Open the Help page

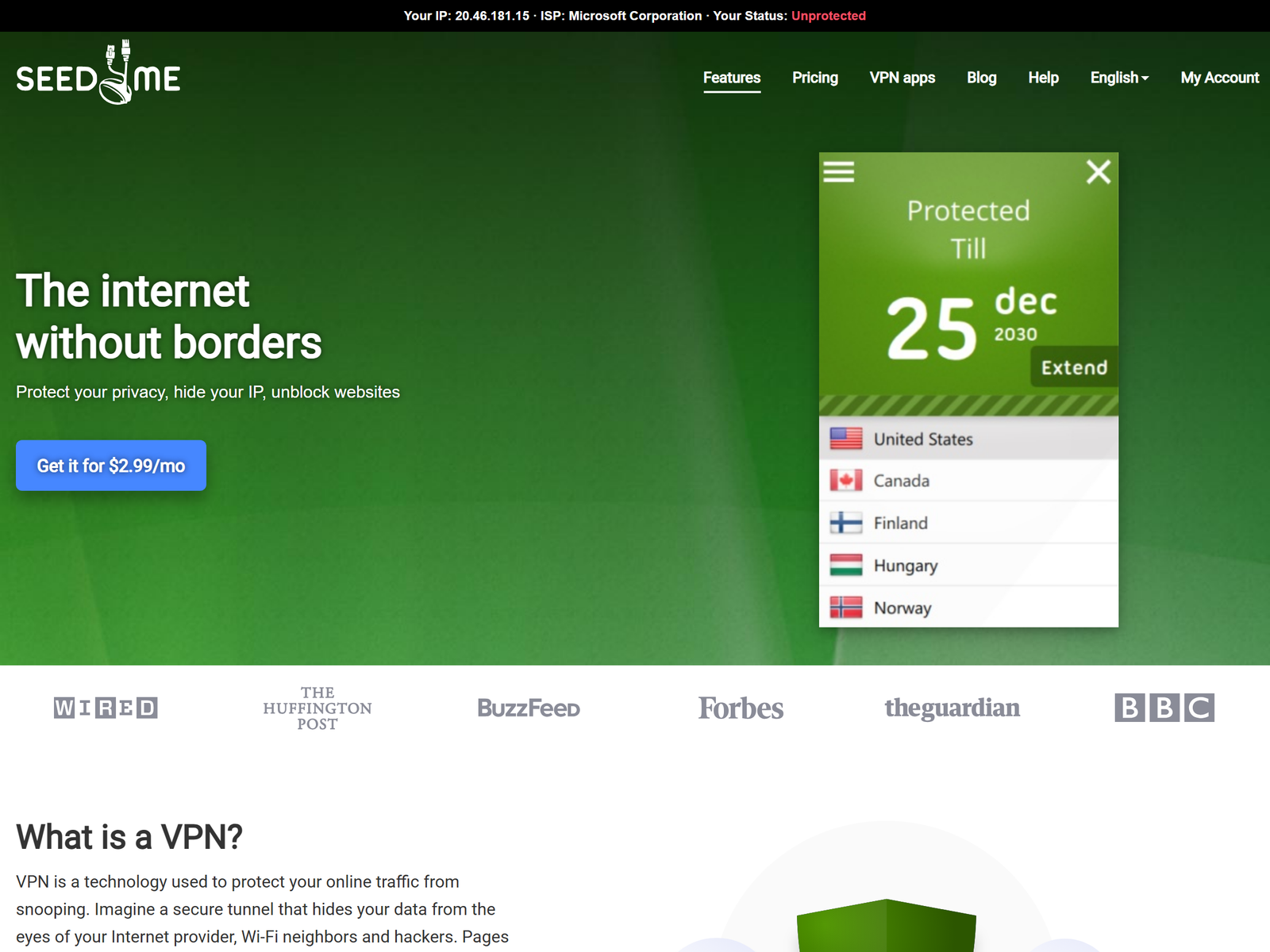[1044, 78]
